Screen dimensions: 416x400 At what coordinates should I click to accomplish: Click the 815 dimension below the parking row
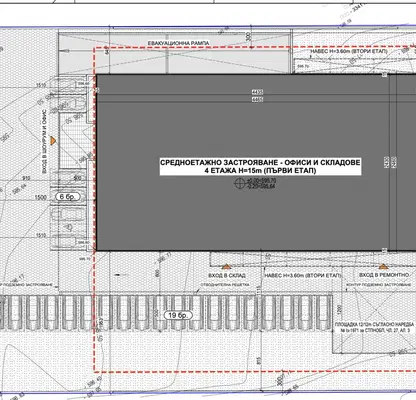click(x=258, y=360)
